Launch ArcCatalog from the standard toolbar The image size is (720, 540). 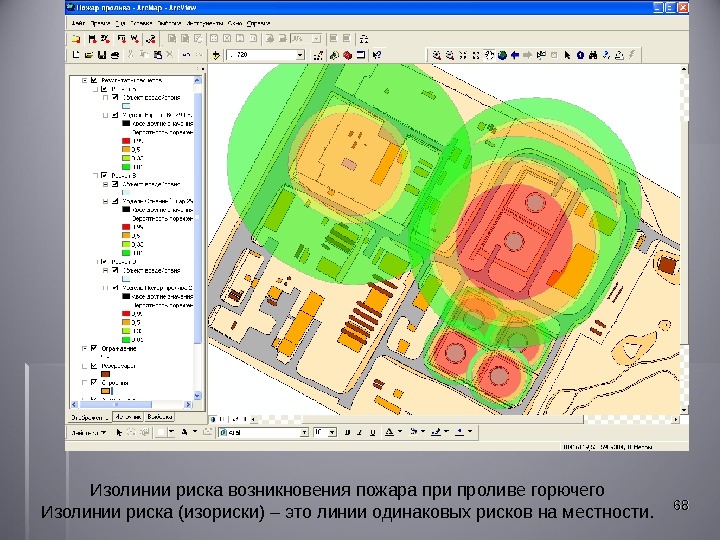coord(334,55)
